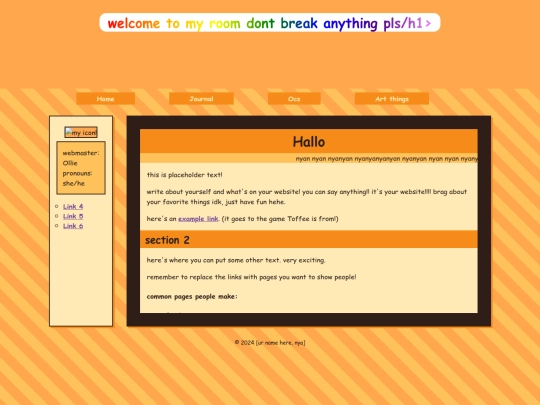
Task: Click the 'section 2' heading bar
Action: pyautogui.click(x=309, y=240)
